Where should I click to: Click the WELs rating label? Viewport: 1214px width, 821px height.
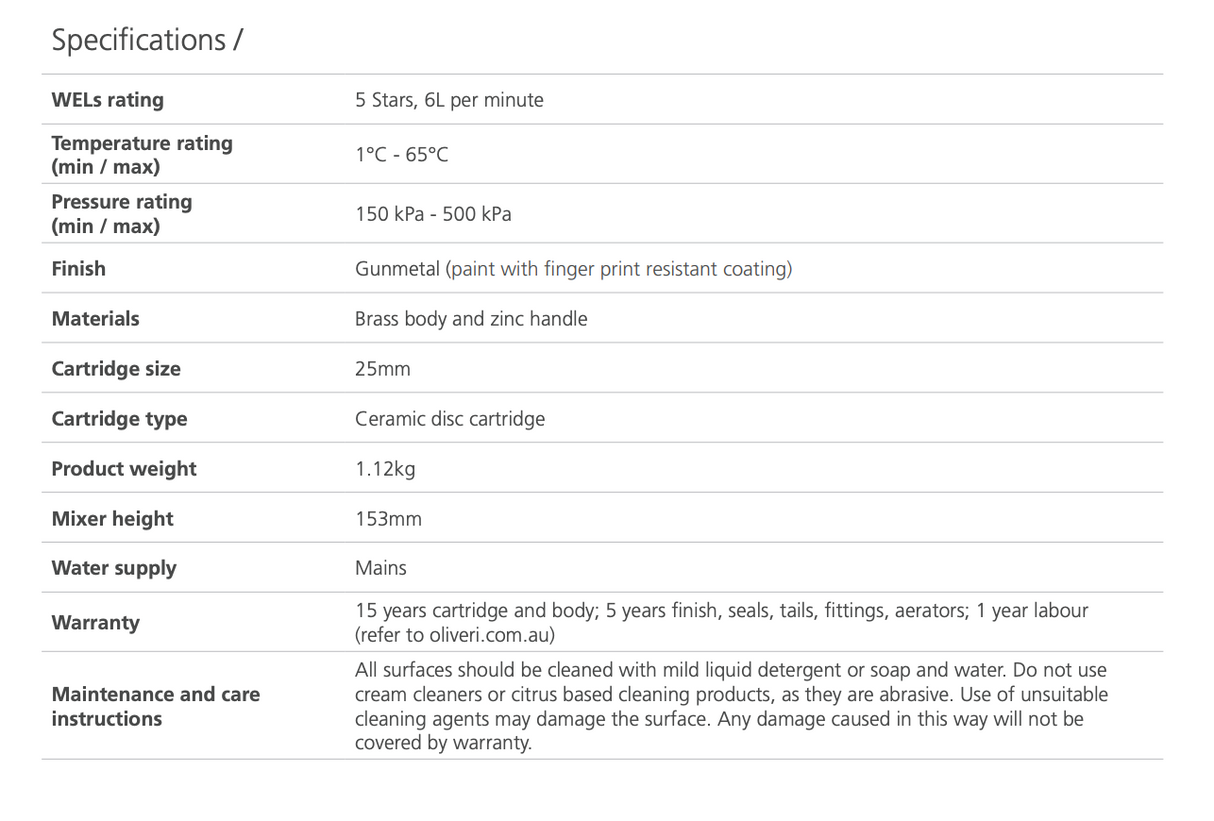107,100
